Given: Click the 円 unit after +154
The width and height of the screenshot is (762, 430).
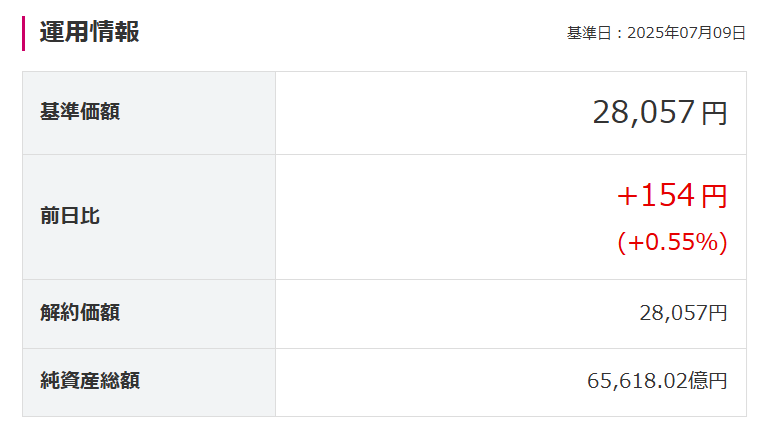Looking at the screenshot, I should (x=714, y=196).
